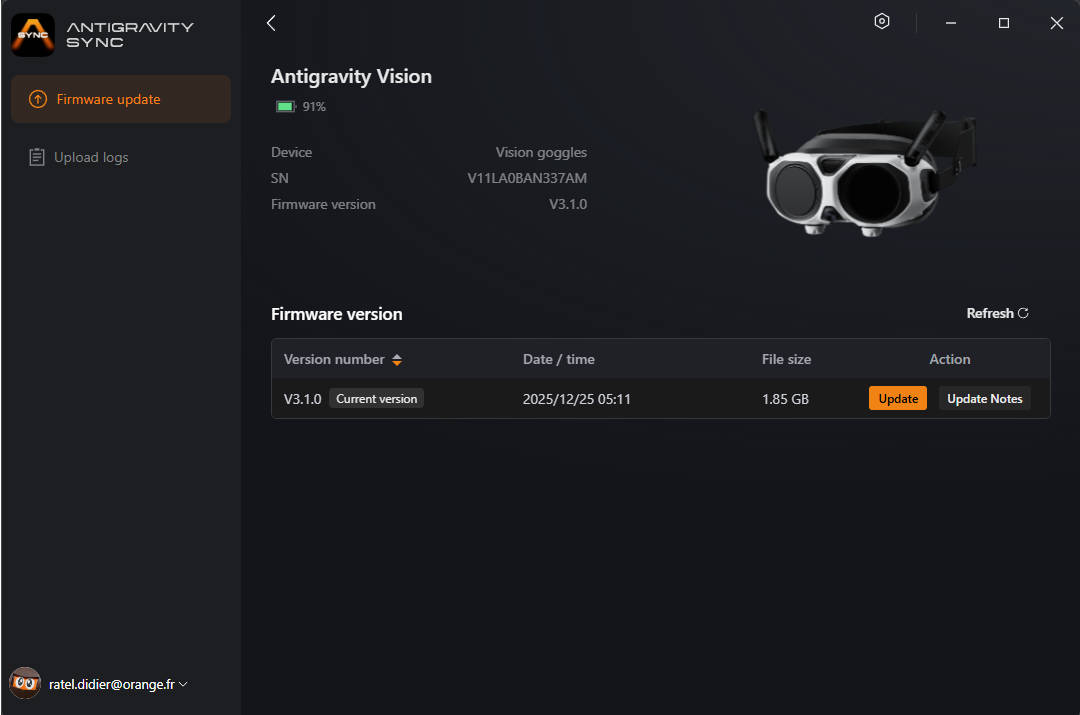
Task: Click the 1.85 GB file size cell
Action: click(x=785, y=399)
